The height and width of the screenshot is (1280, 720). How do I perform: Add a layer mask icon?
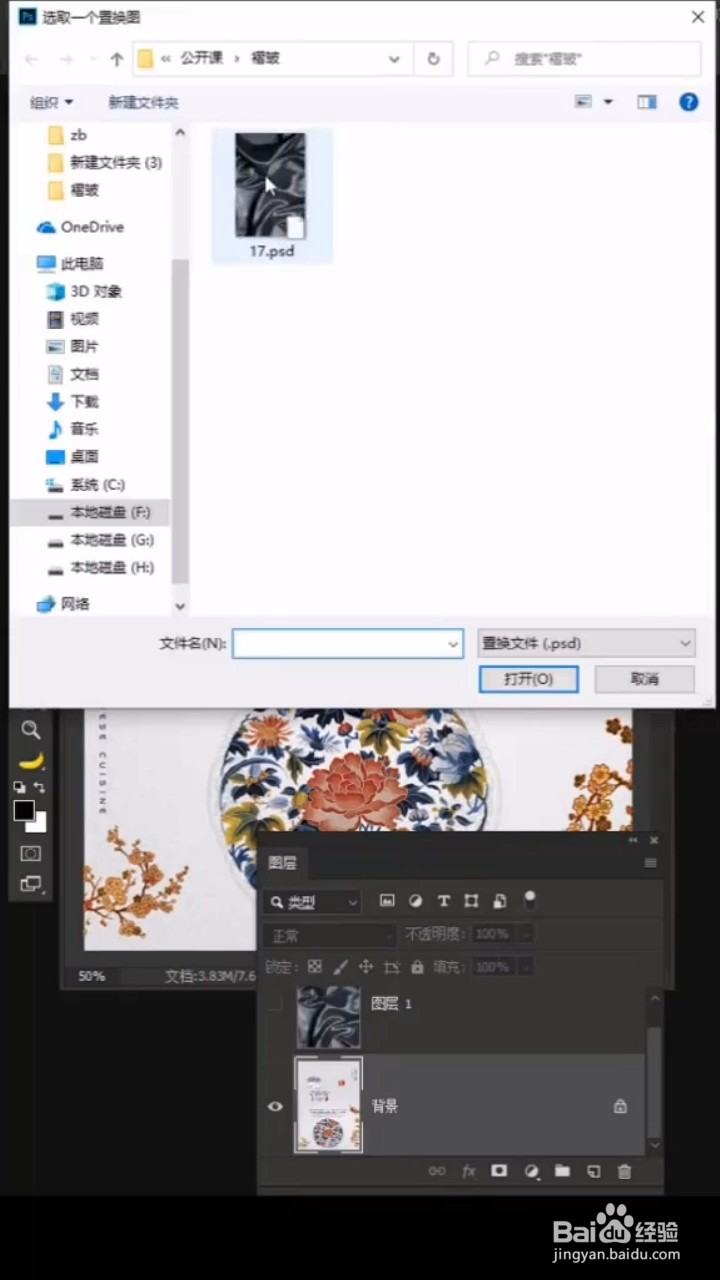click(499, 1171)
